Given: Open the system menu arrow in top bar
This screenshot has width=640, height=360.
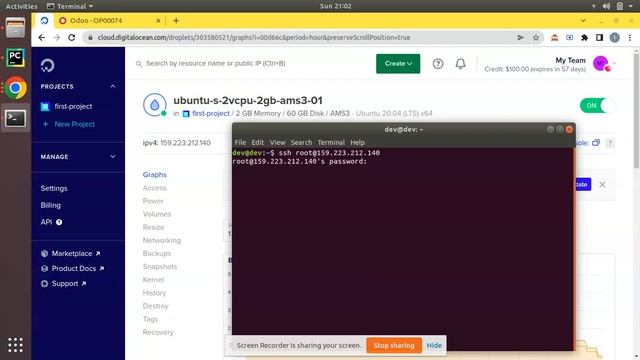Looking at the screenshot, I should (x=631, y=6).
